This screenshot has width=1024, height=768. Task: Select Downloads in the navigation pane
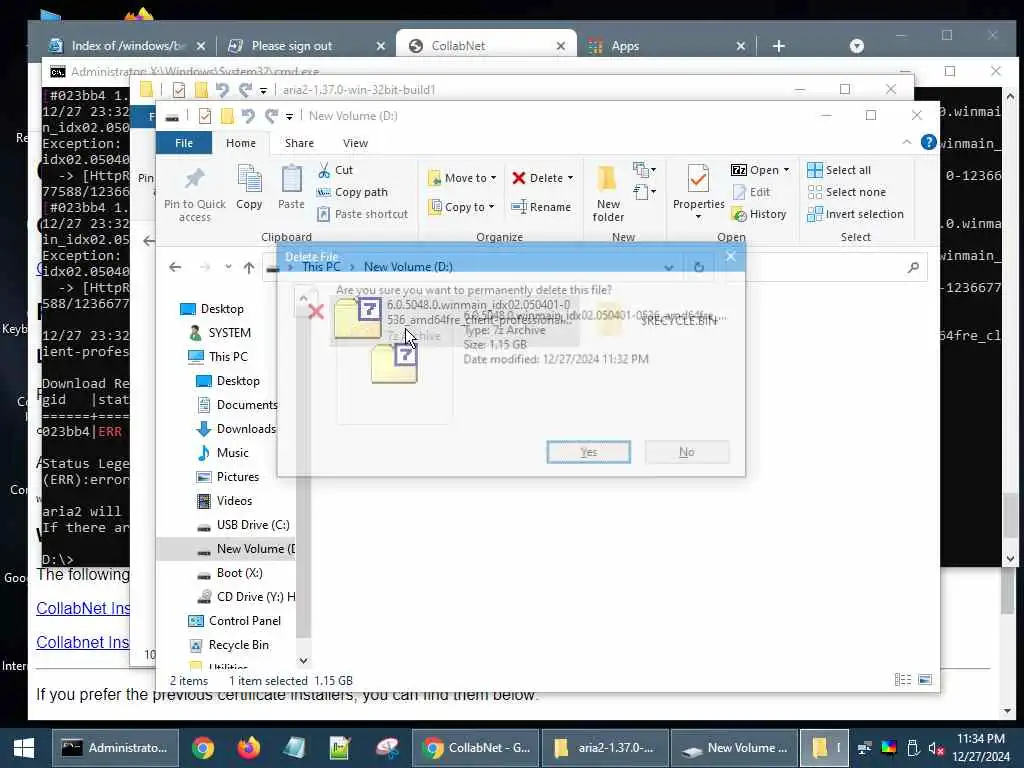point(236,429)
